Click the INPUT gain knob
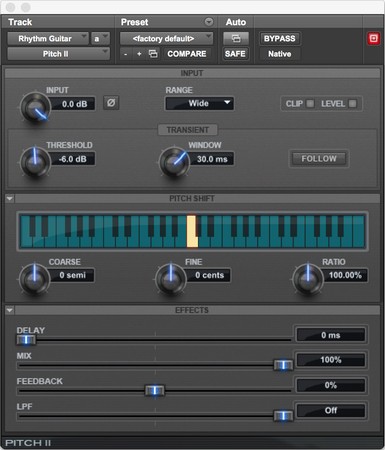The image size is (385, 450). pyautogui.click(x=35, y=108)
